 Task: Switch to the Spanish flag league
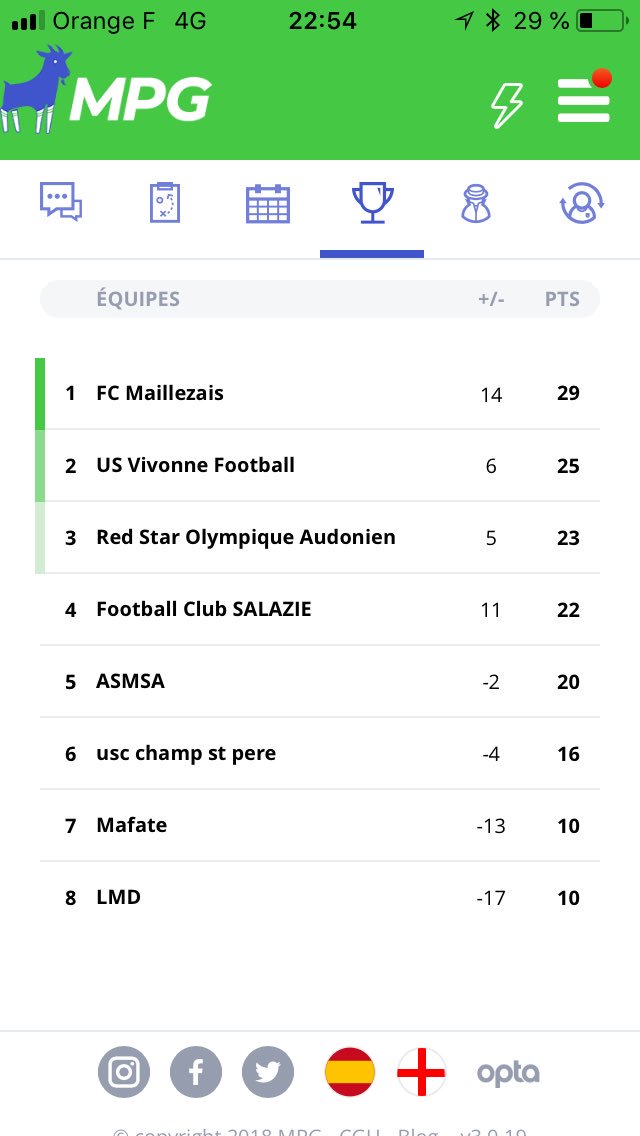pyautogui.click(x=350, y=1072)
